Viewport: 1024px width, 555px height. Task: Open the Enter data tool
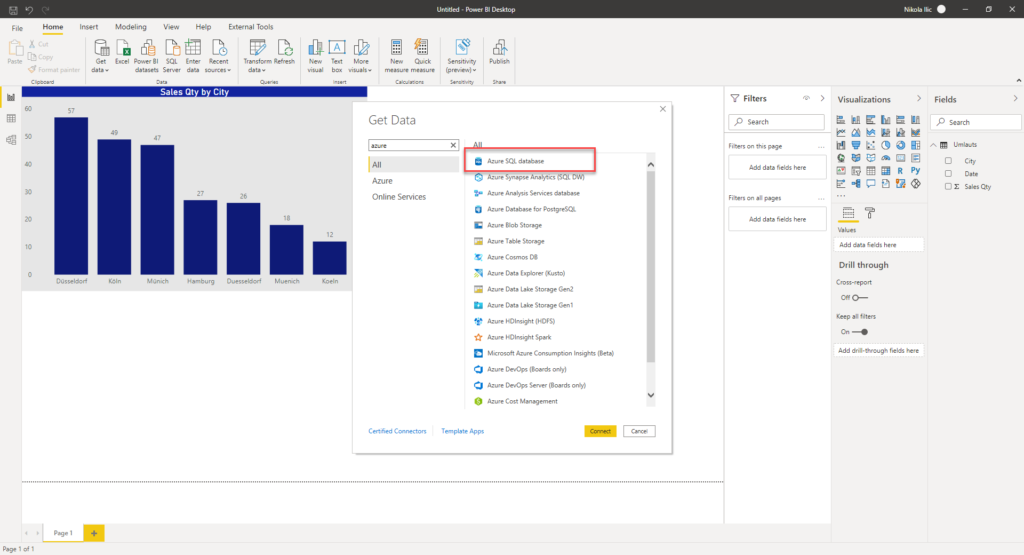(x=193, y=56)
